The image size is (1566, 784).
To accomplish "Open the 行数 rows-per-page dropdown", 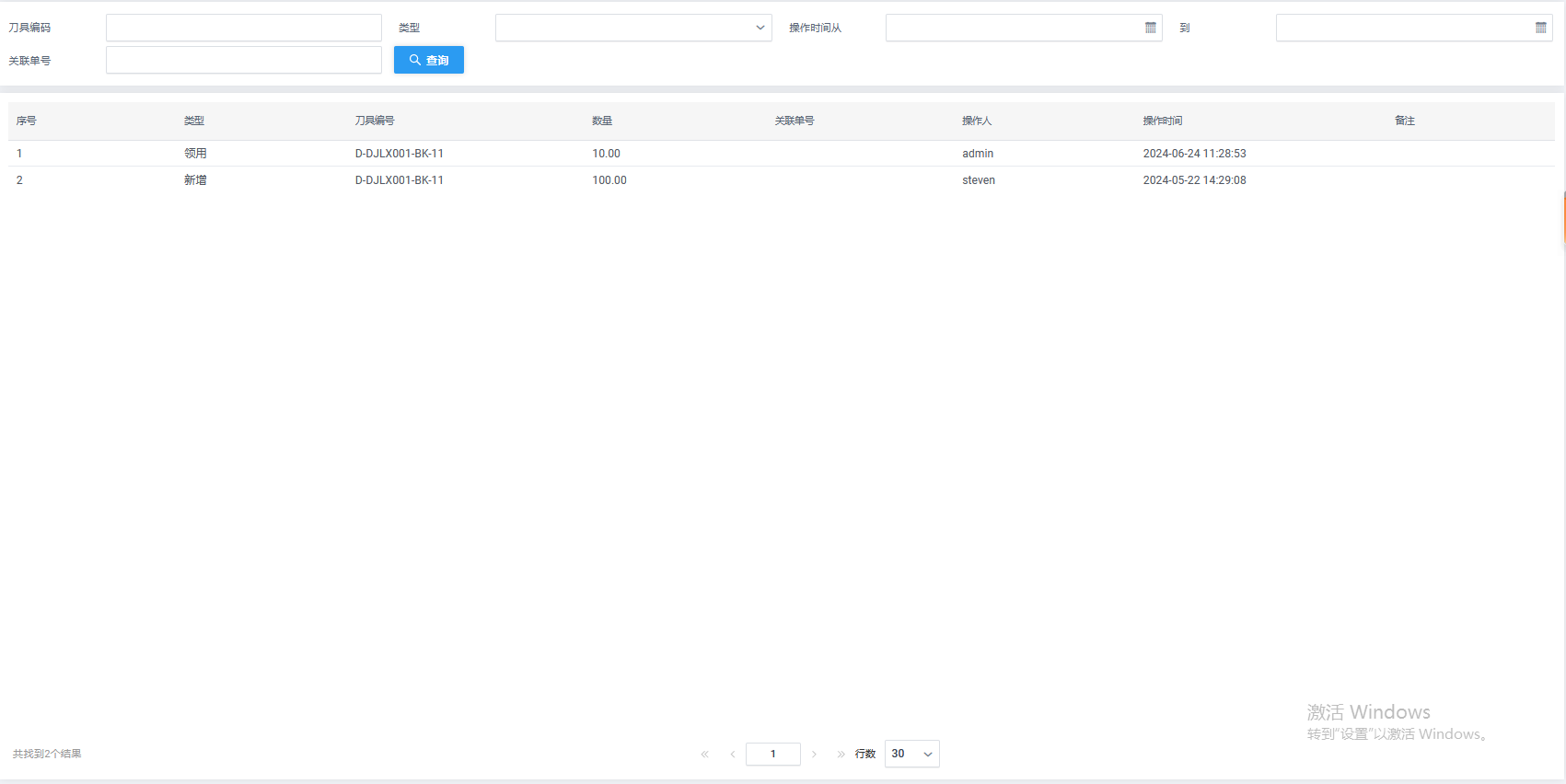I will (x=911, y=754).
